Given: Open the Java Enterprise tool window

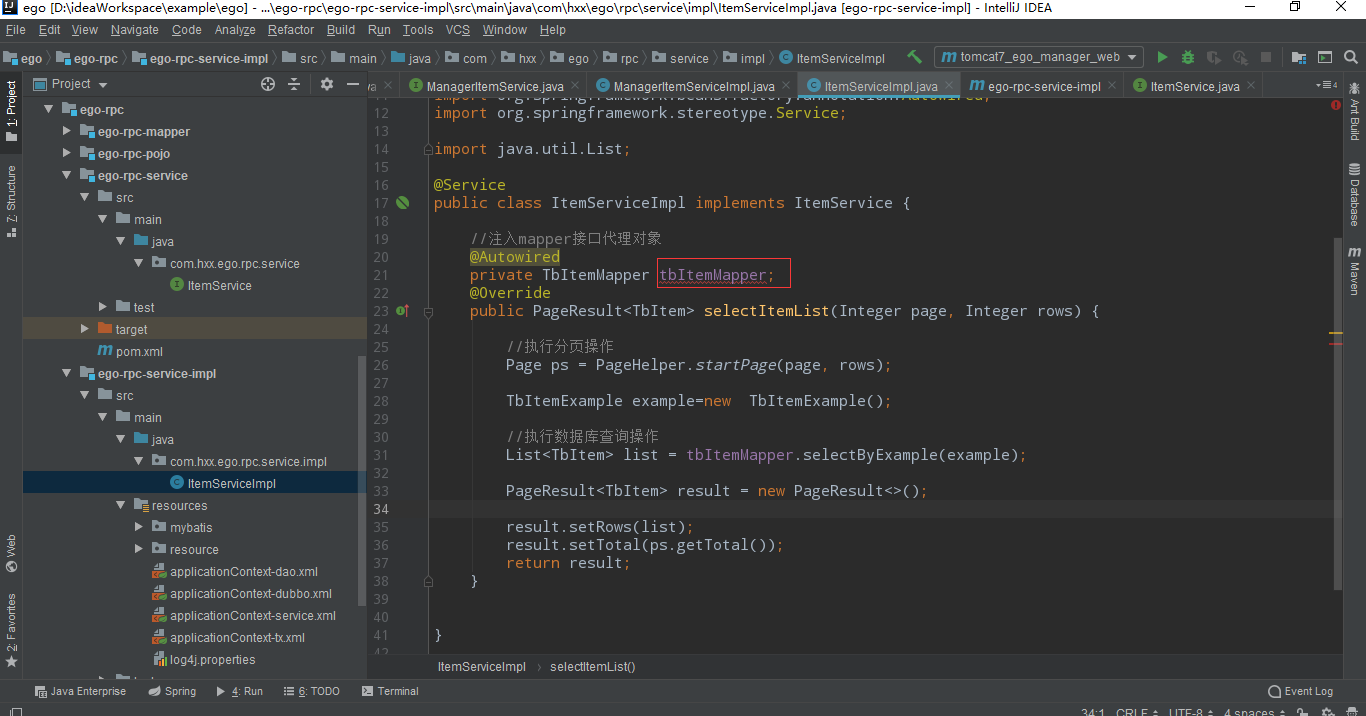Looking at the screenshot, I should tap(80, 691).
